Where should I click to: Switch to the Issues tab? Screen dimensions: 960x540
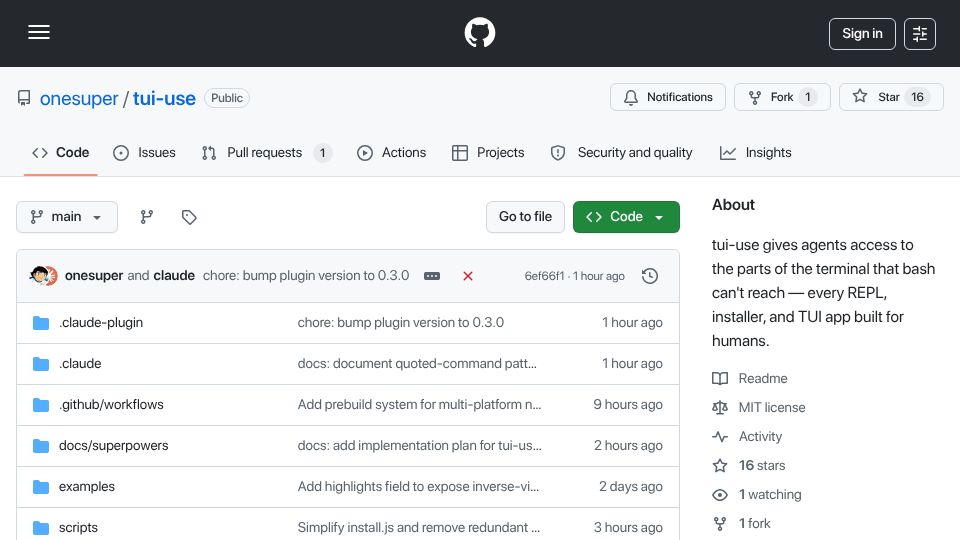144,152
